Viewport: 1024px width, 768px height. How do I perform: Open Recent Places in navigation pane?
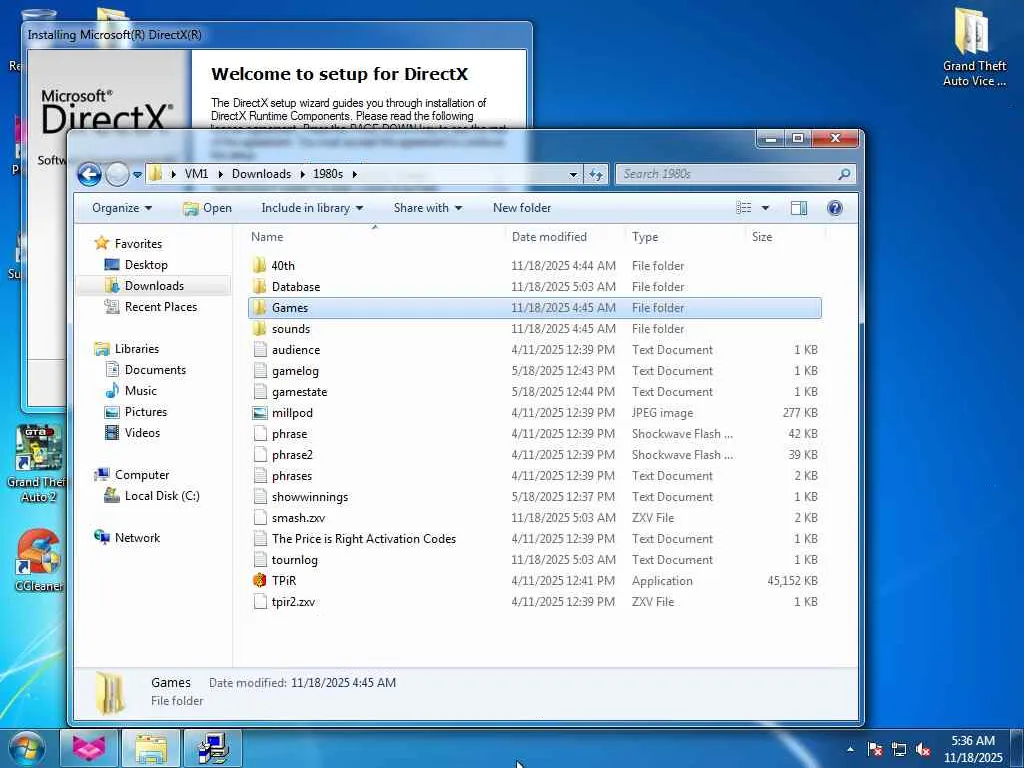tap(161, 306)
